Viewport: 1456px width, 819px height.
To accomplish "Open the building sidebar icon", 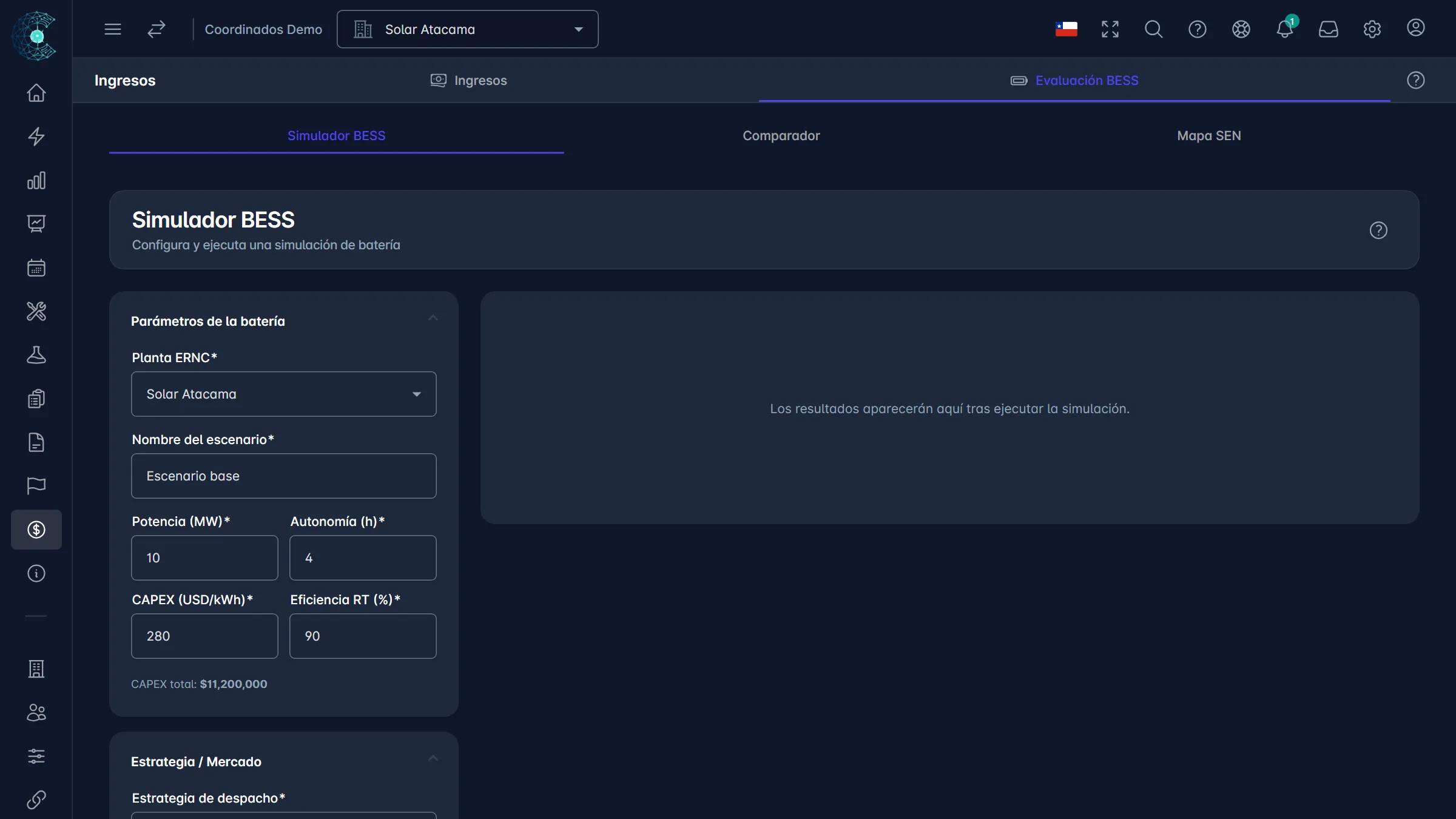I will pyautogui.click(x=36, y=669).
